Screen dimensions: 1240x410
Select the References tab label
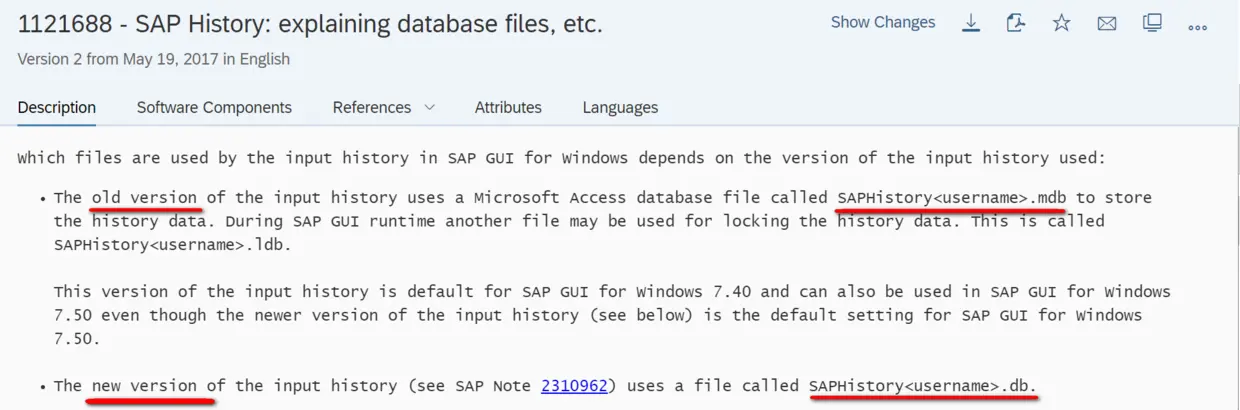tap(372, 107)
